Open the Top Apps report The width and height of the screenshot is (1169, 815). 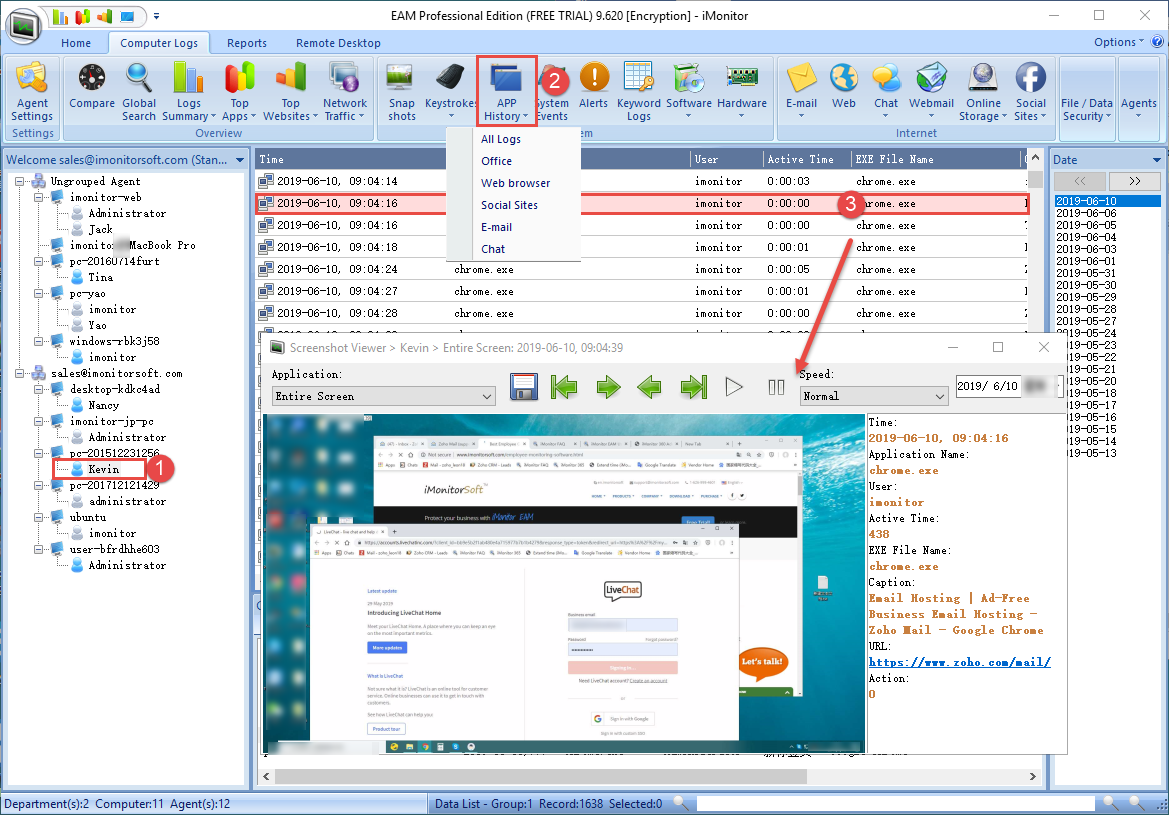[239, 92]
